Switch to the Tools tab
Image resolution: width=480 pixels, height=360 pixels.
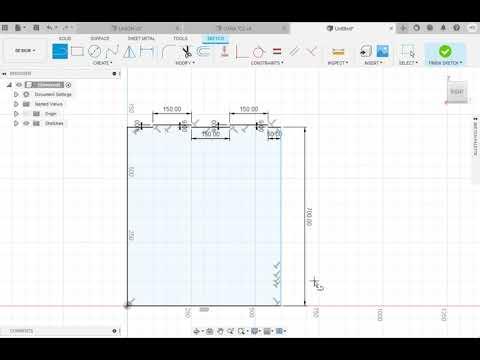click(180, 39)
